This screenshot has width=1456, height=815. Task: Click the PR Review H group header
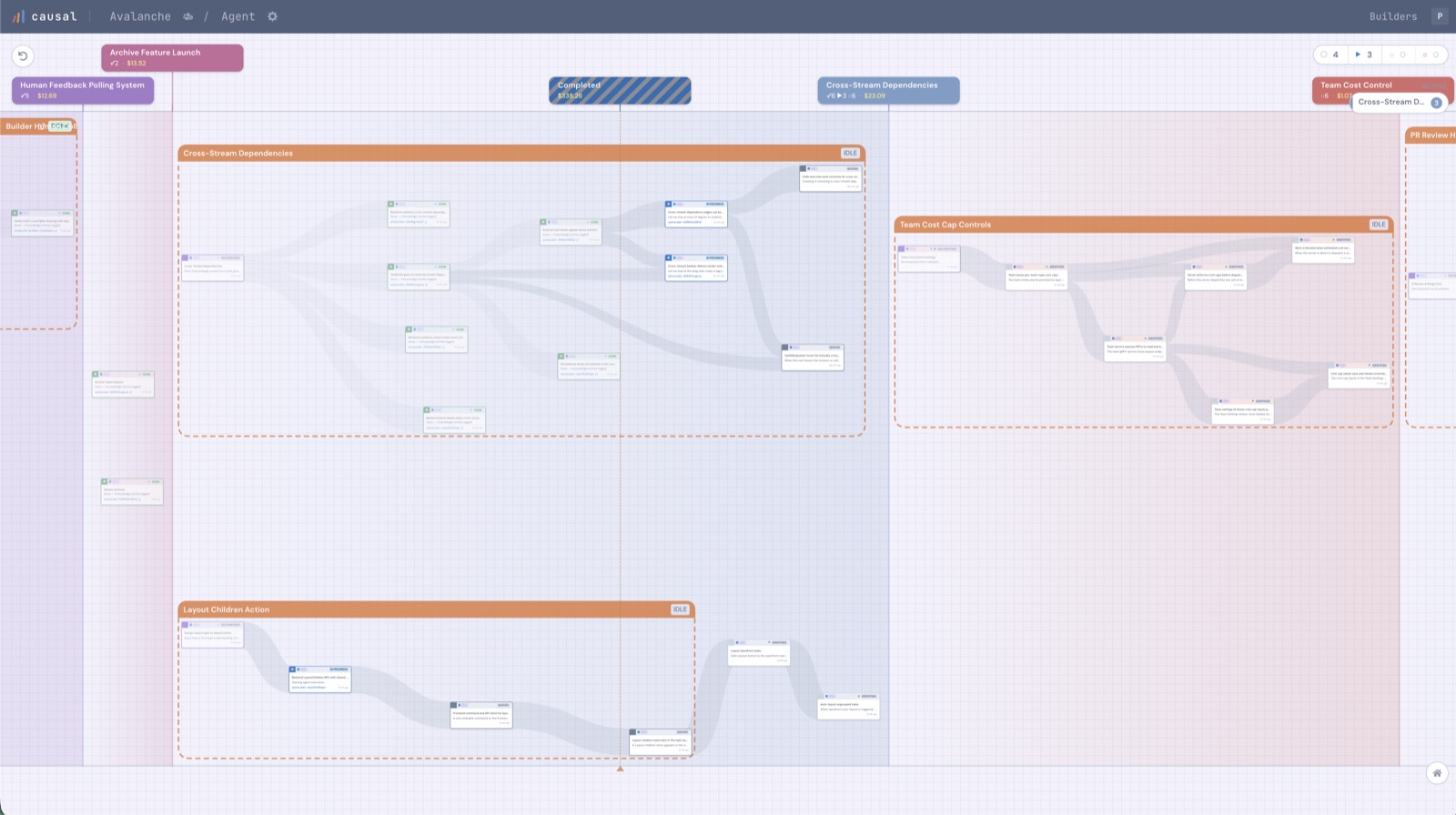coord(1431,135)
